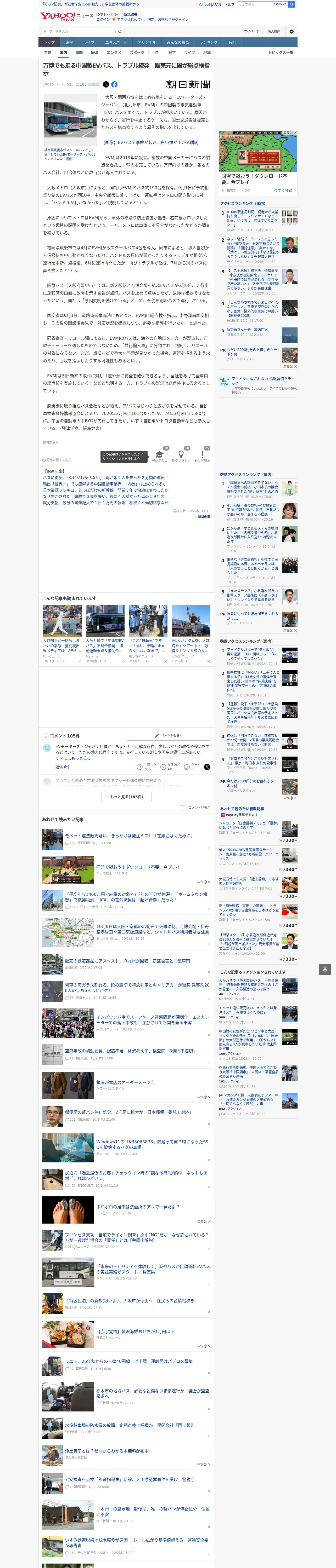Click the ヘルプ link at top

click(229, 4)
